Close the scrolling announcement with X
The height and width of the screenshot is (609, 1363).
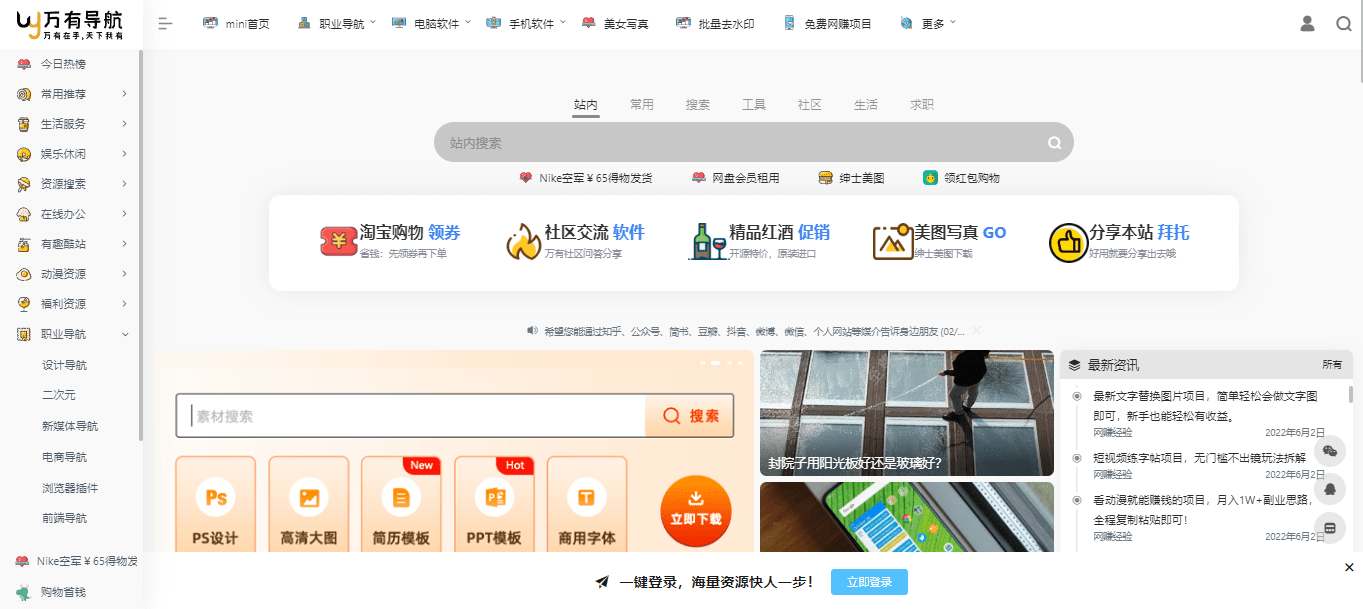(977, 330)
